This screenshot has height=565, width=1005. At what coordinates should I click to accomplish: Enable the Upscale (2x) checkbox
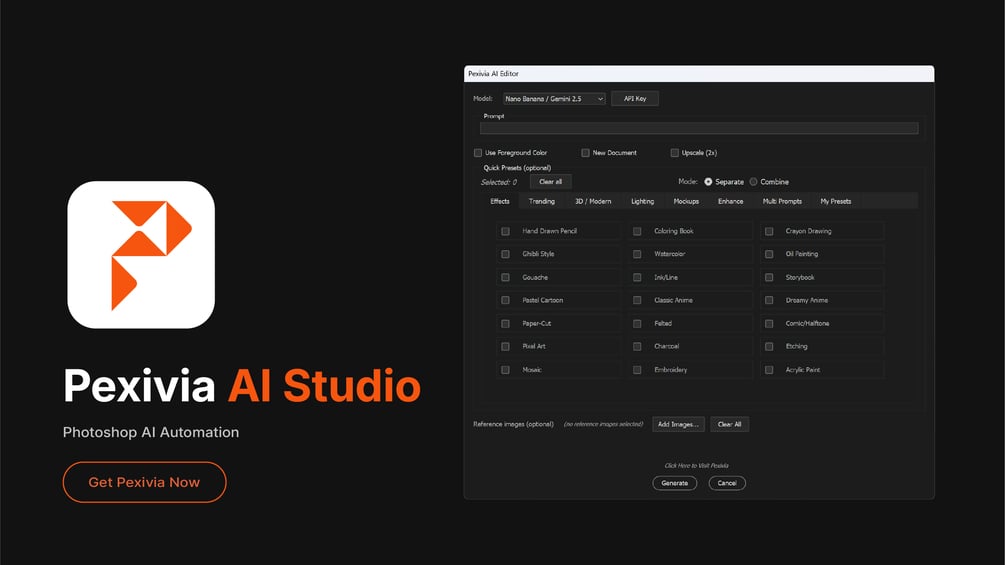(674, 153)
